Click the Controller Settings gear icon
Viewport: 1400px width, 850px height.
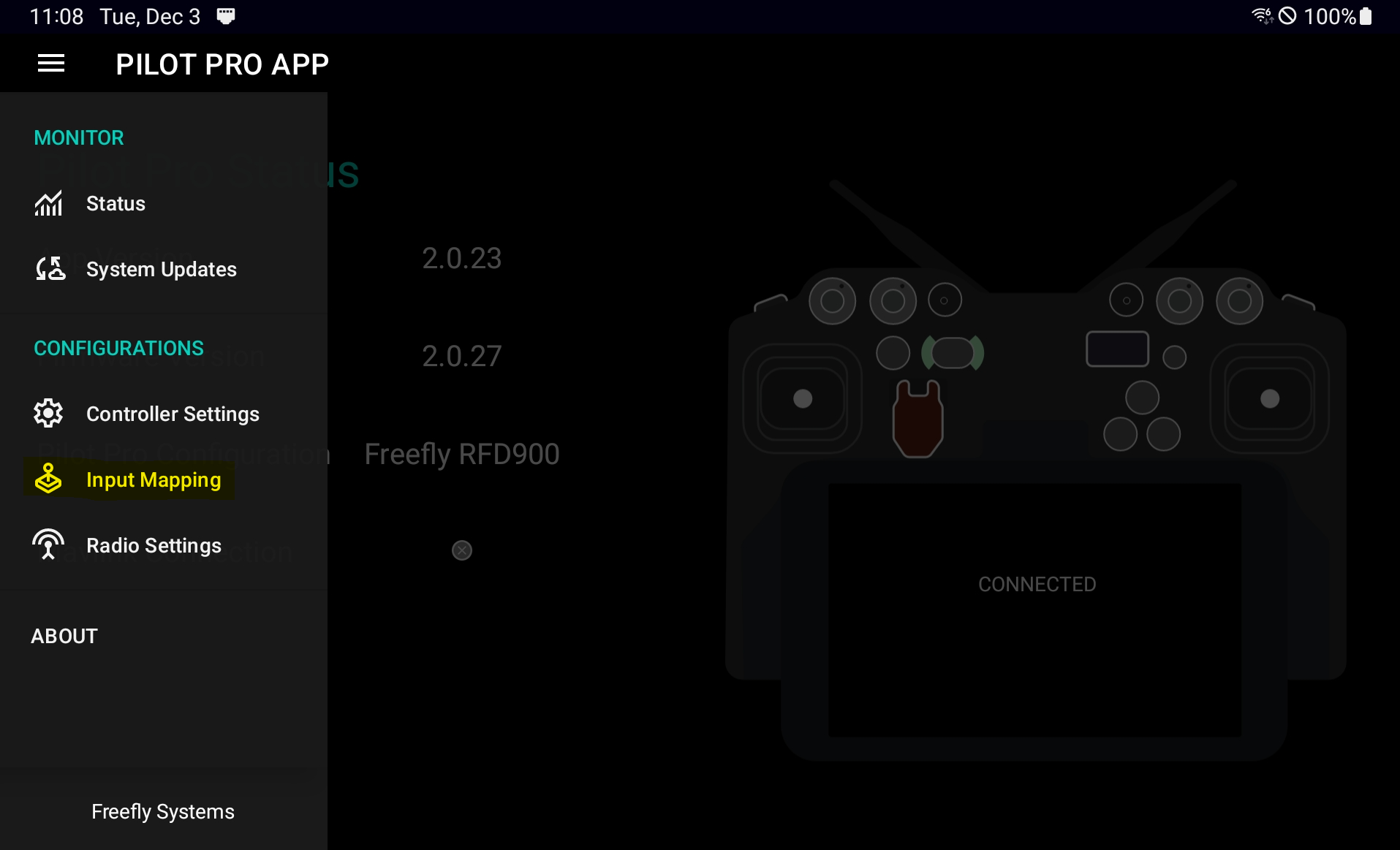coord(48,414)
